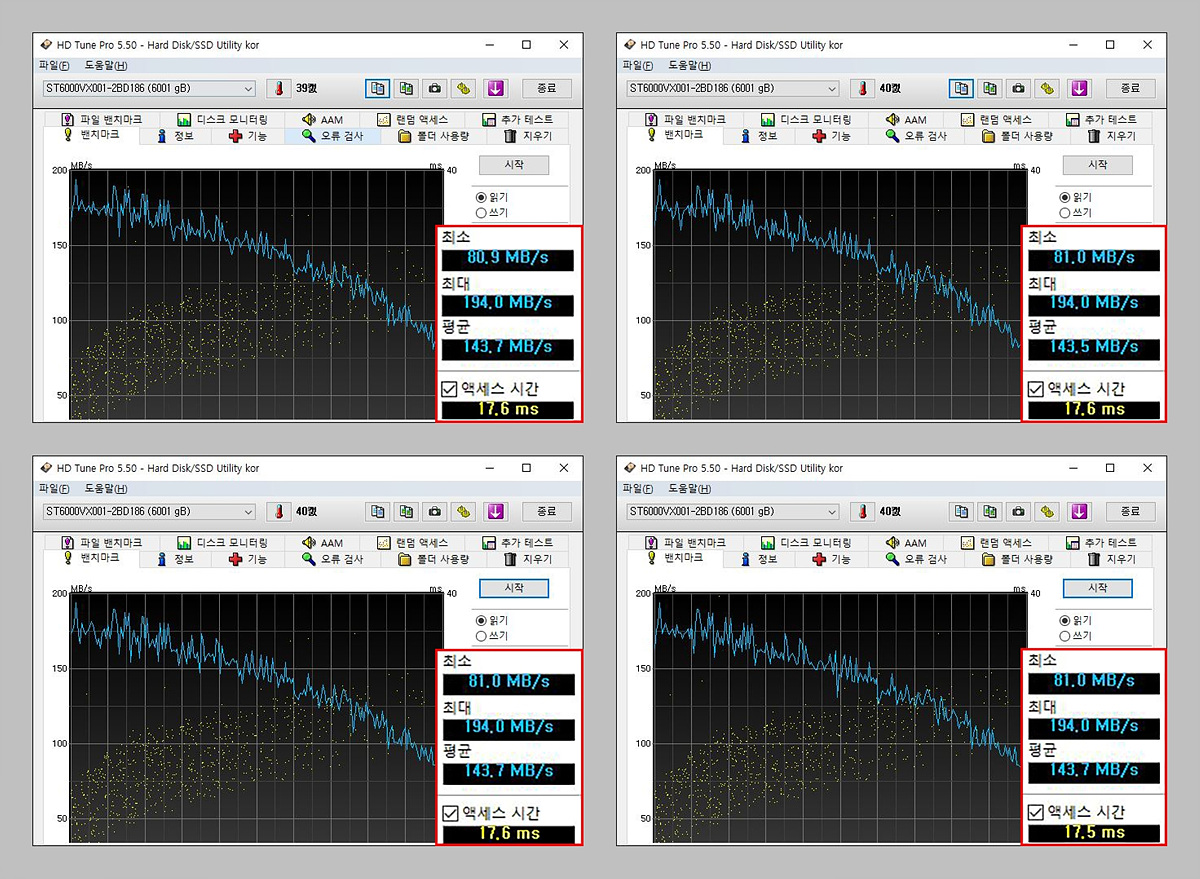This screenshot has height=879, width=1200.
Task: Click 시작 button in top-right window
Action: click(x=1098, y=165)
